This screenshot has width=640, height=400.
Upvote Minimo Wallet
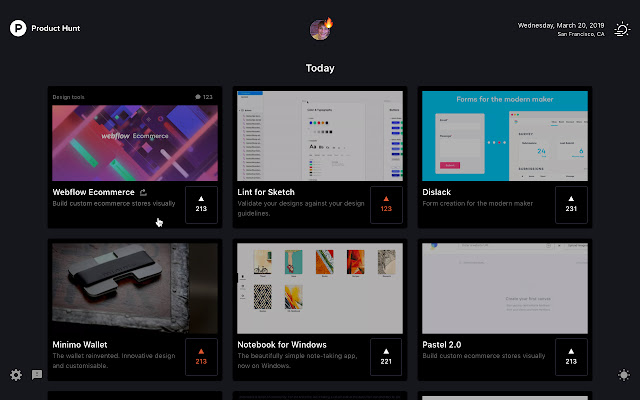[x=201, y=357]
